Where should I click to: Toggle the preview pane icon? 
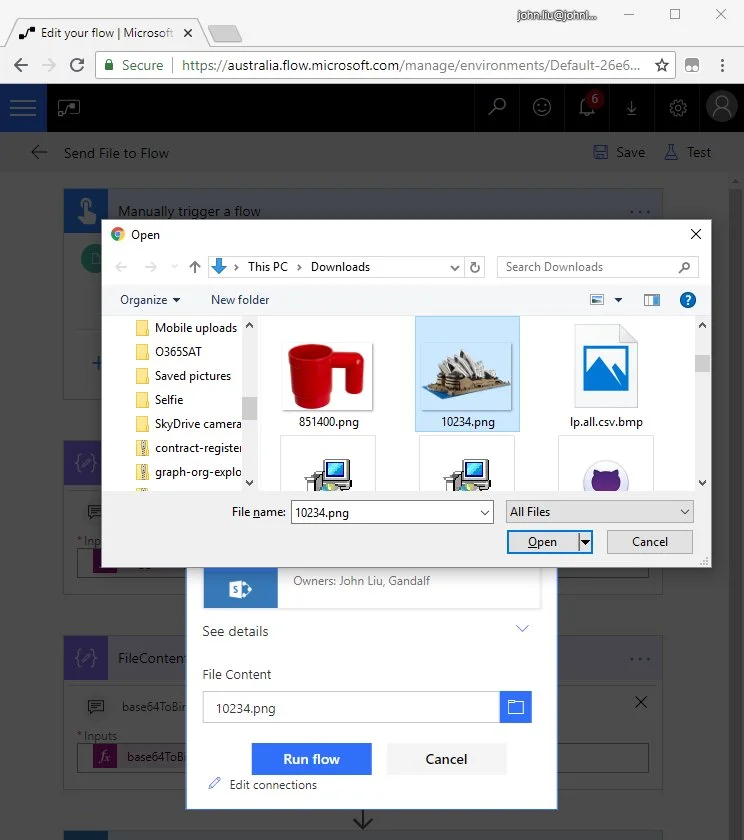[652, 299]
